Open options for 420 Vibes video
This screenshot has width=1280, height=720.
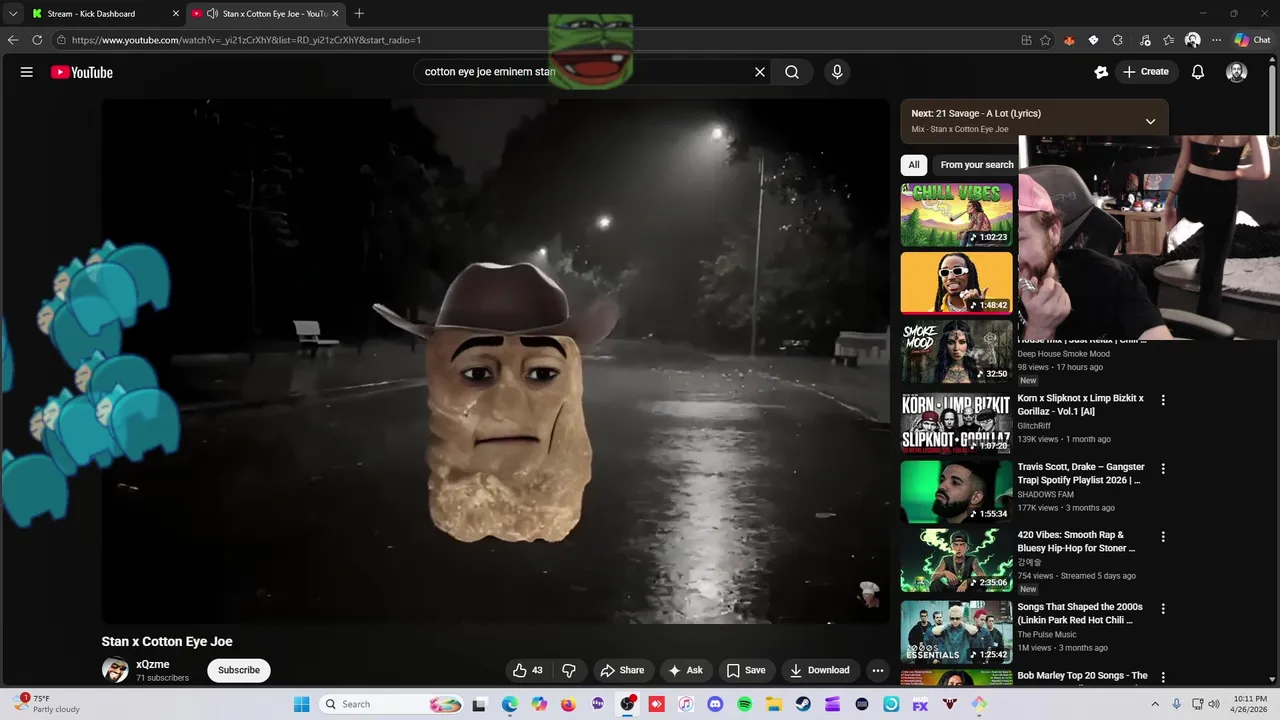pyautogui.click(x=1163, y=537)
